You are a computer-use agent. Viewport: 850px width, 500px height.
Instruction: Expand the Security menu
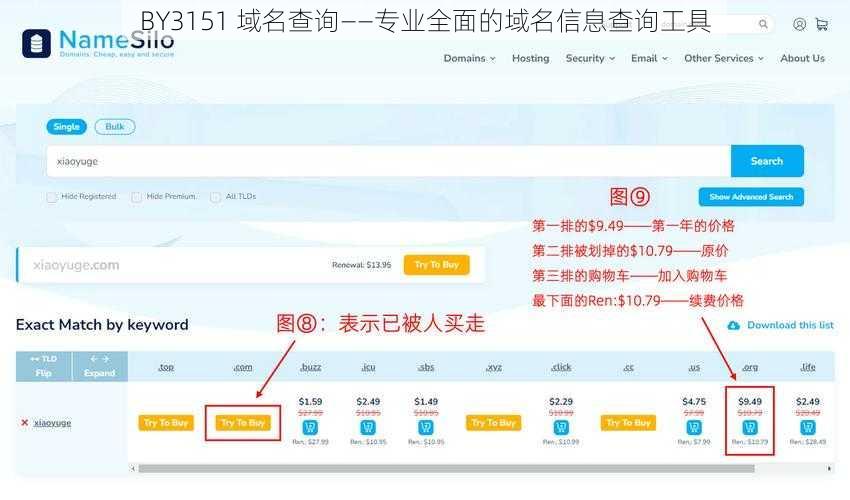[x=590, y=59]
